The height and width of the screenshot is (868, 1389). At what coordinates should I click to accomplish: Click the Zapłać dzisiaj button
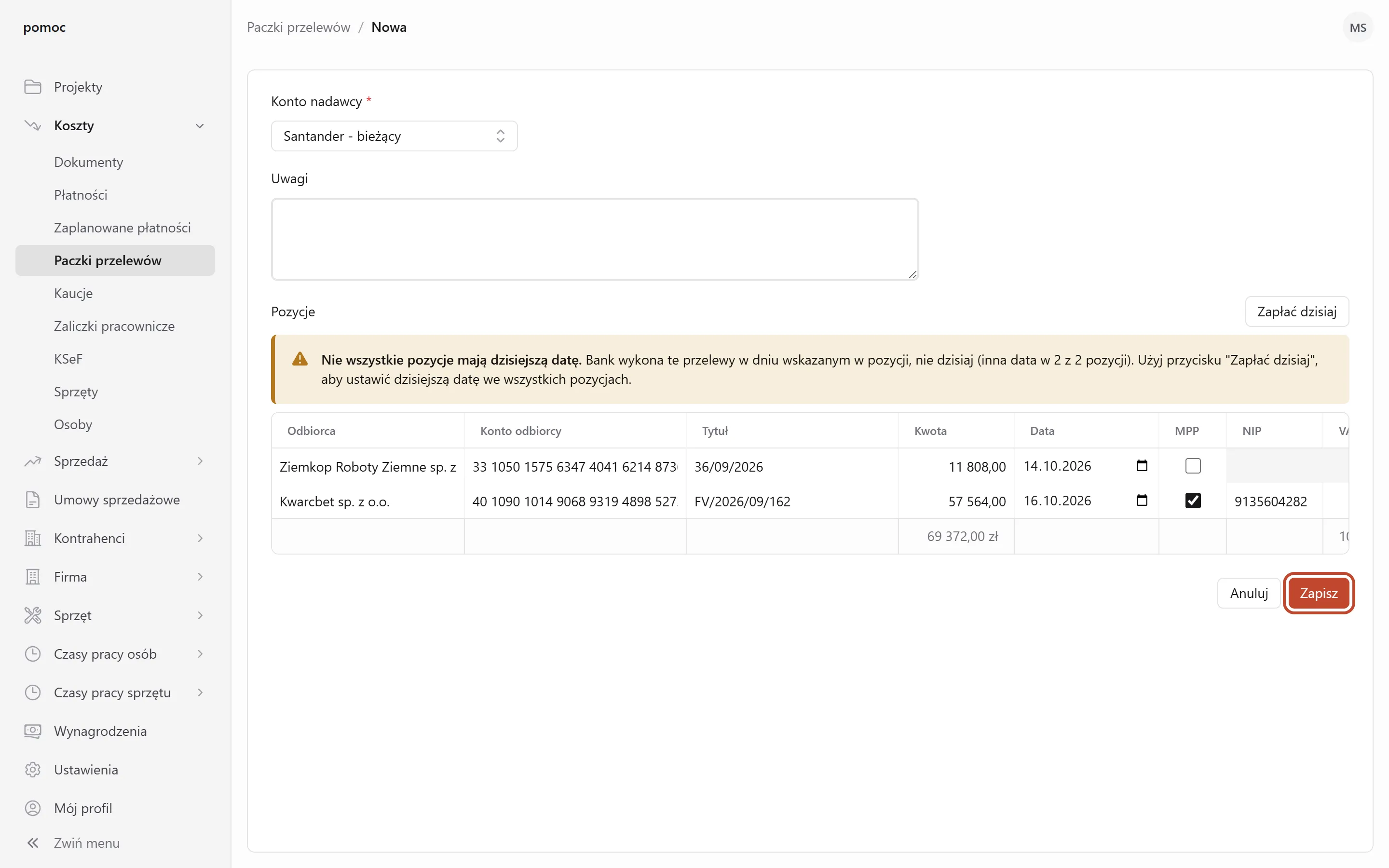click(x=1296, y=312)
